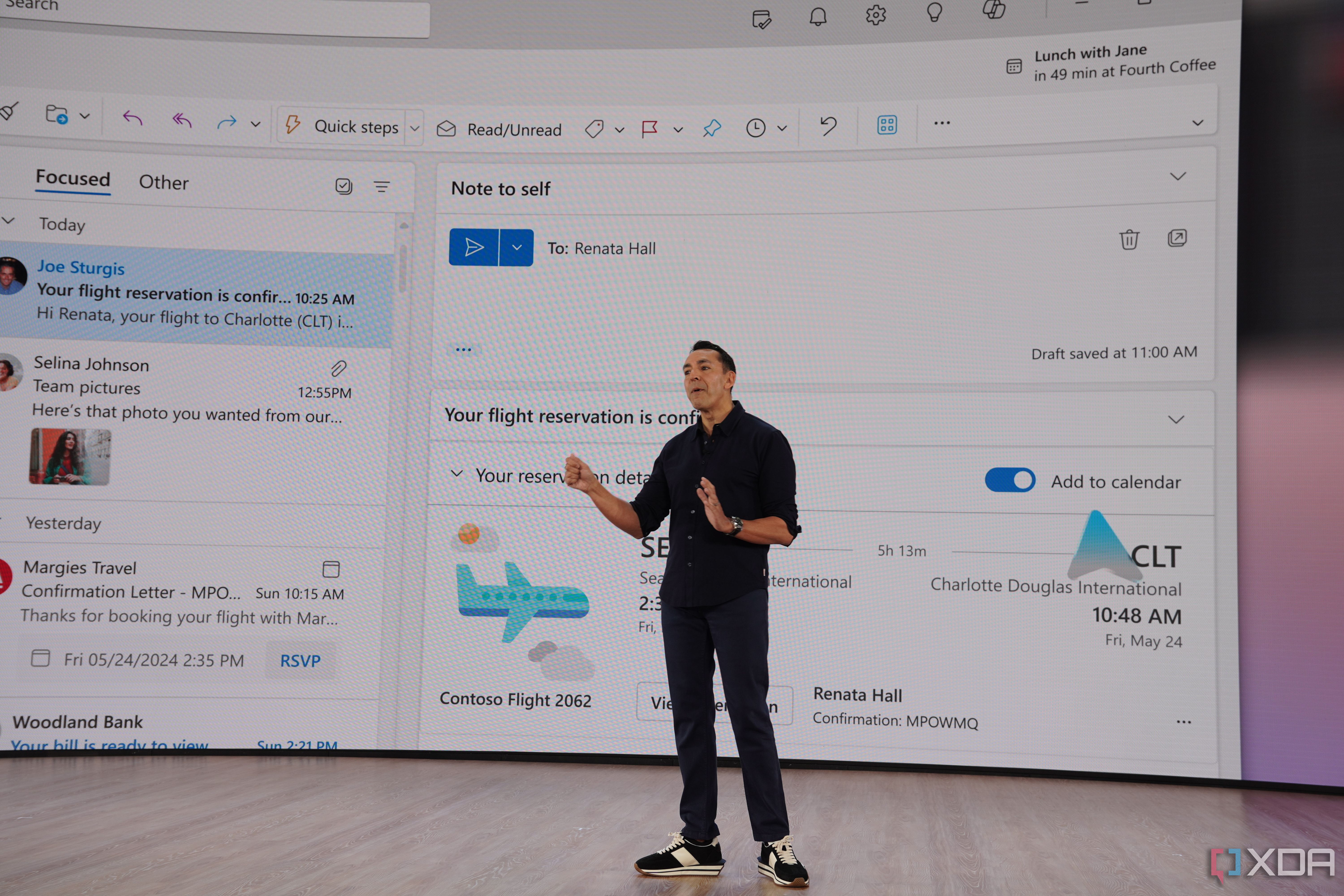Click the Quick steps button
Viewport: 1344px width, 896px height.
click(342, 126)
